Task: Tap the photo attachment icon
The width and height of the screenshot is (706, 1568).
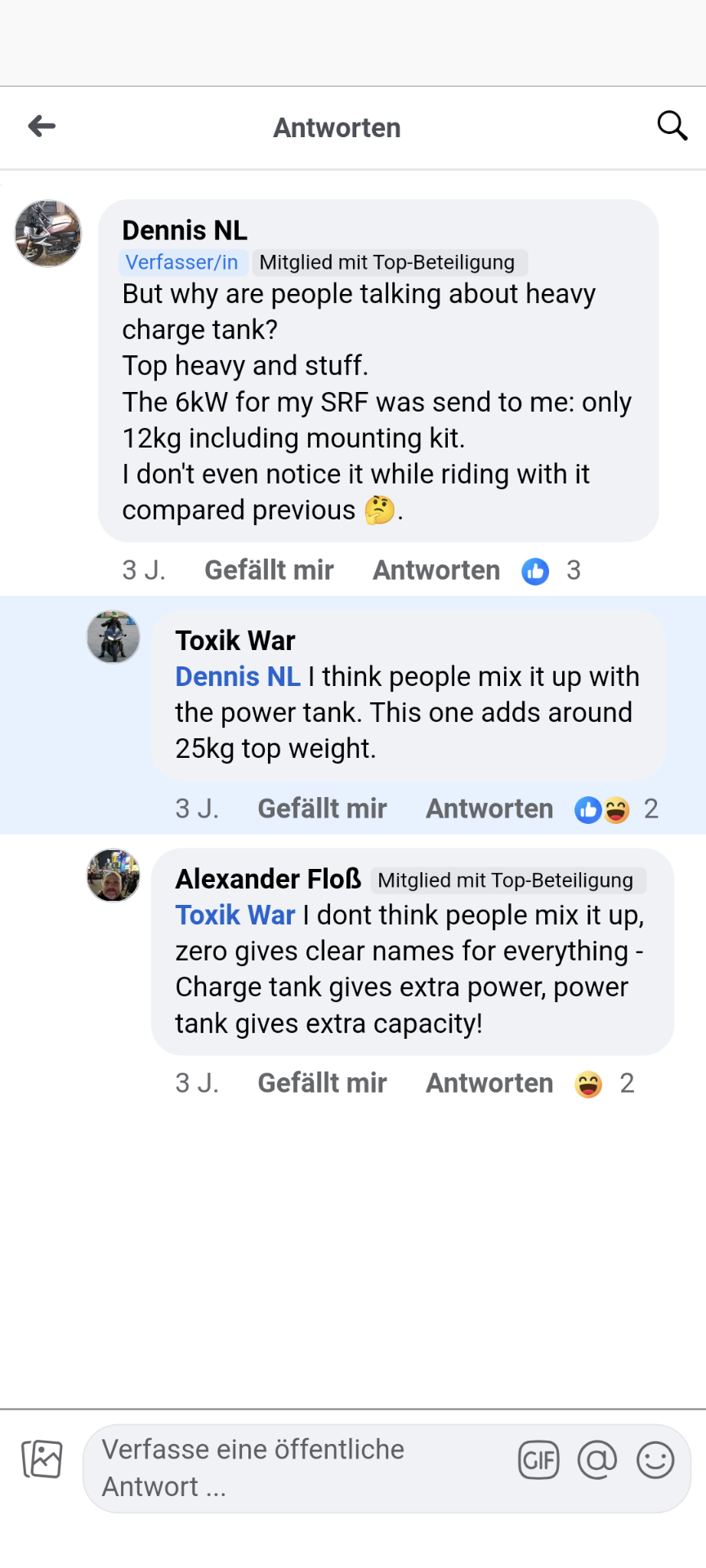Action: tap(42, 1459)
